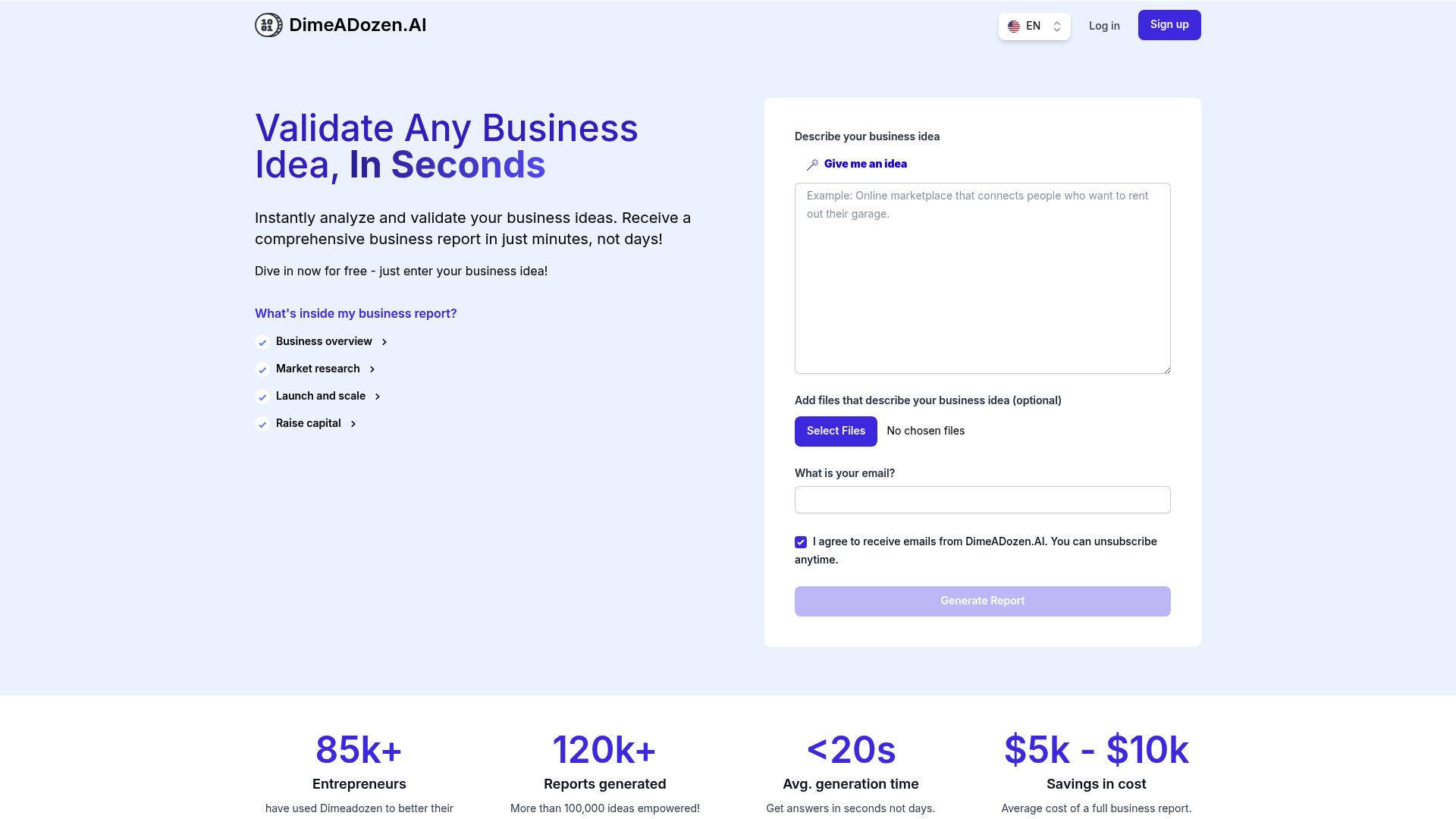Click the textarea resize handle corner
This screenshot has height=819, width=1456.
[1166, 369]
